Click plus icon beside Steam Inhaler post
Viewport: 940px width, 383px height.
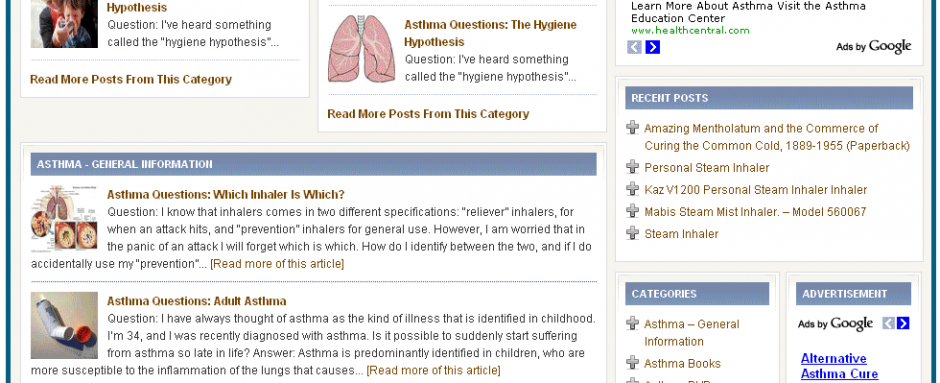[x=632, y=233]
